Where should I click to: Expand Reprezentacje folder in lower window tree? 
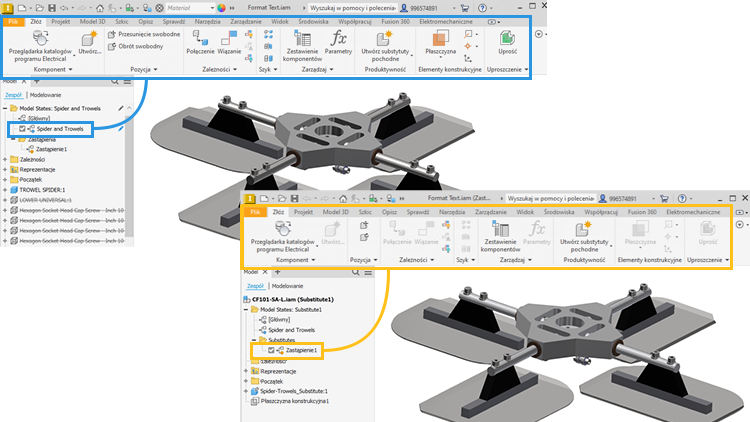[246, 371]
